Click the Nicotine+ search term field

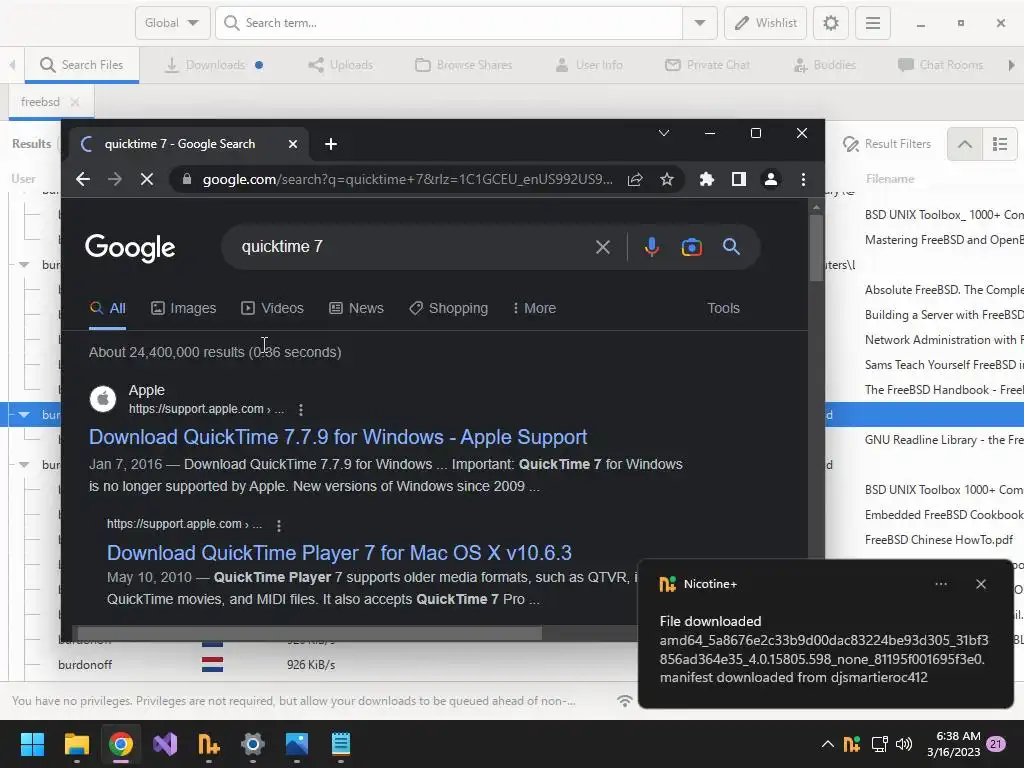click(x=449, y=23)
